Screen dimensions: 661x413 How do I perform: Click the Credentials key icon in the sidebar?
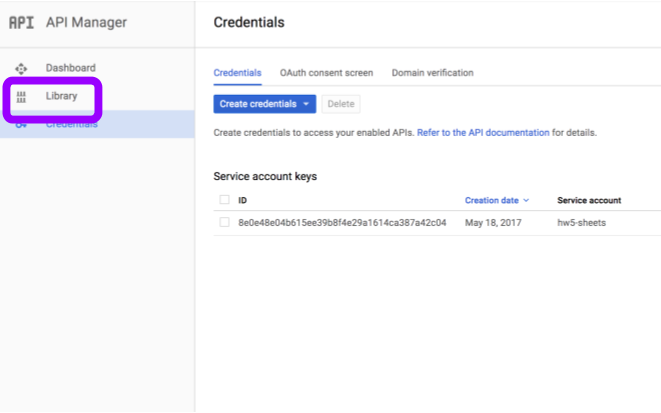pos(21,125)
